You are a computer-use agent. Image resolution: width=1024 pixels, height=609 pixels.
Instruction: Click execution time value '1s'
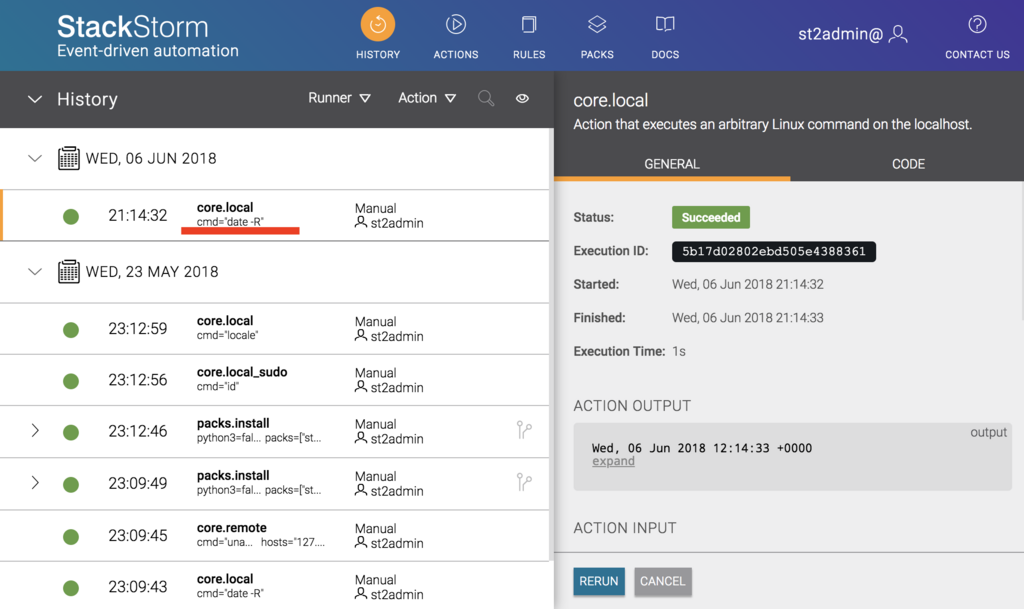(x=679, y=351)
